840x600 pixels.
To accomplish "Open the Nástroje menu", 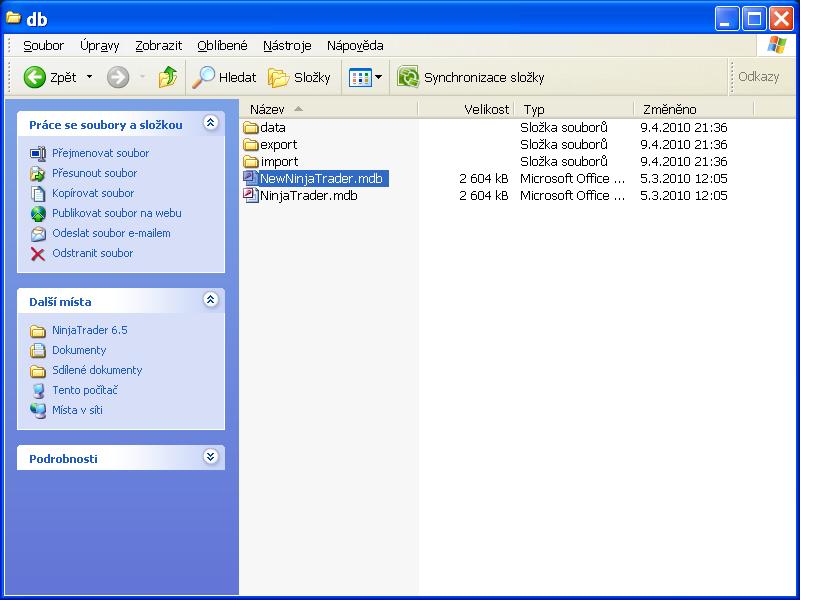I will pos(287,46).
